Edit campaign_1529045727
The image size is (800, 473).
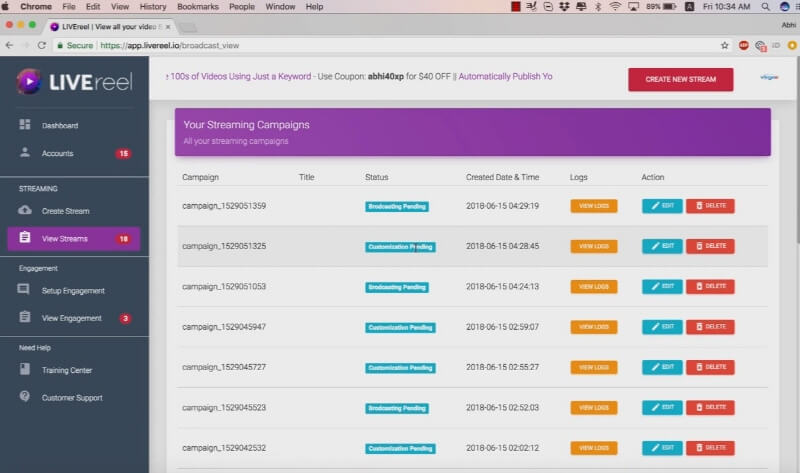tap(662, 367)
